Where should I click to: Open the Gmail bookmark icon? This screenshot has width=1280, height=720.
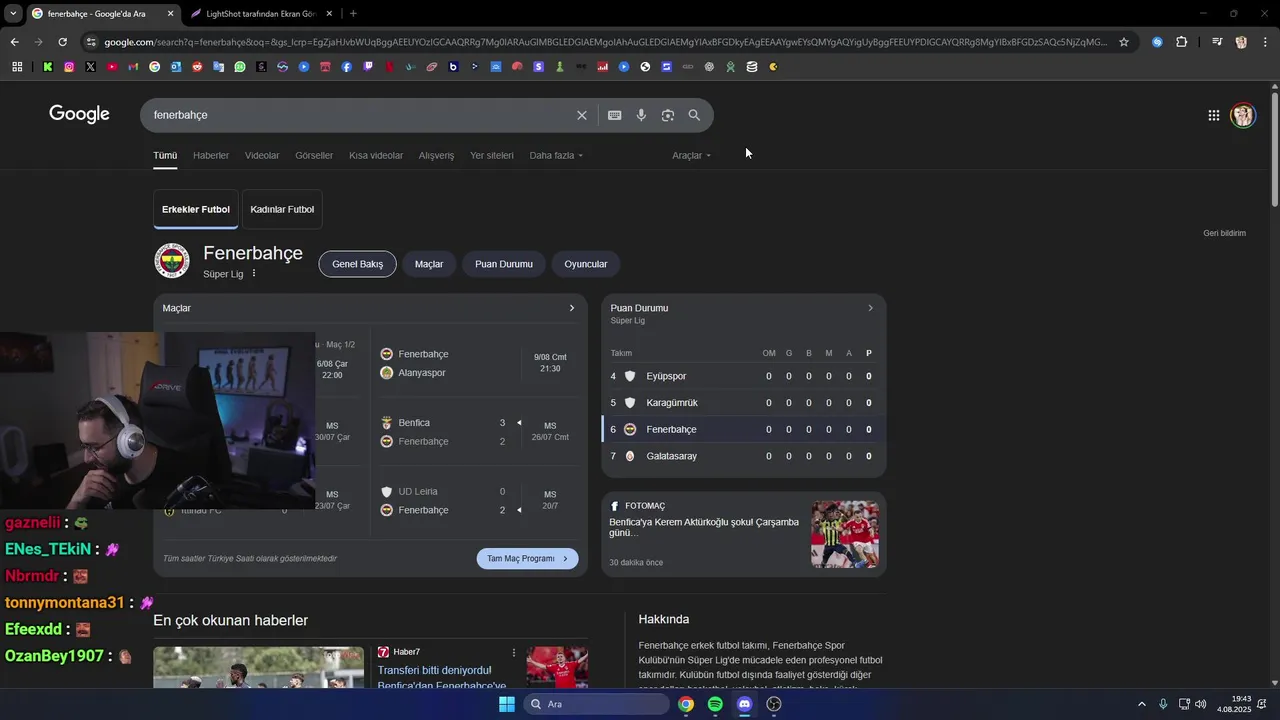coord(133,67)
